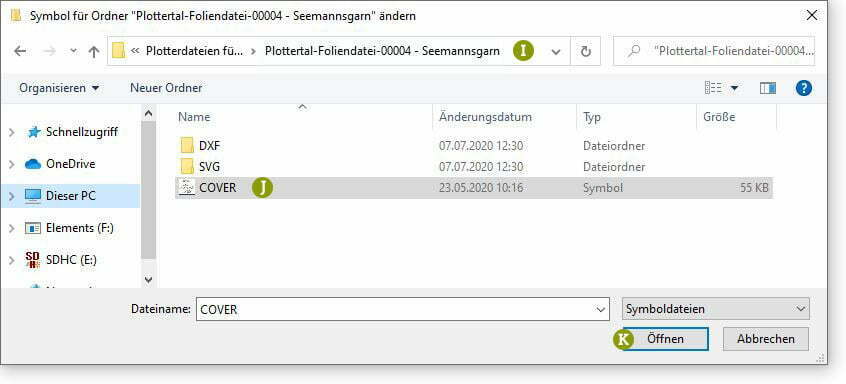Click the 55 KB size cell
Image resolution: width=846 pixels, height=384 pixels.
click(755, 188)
